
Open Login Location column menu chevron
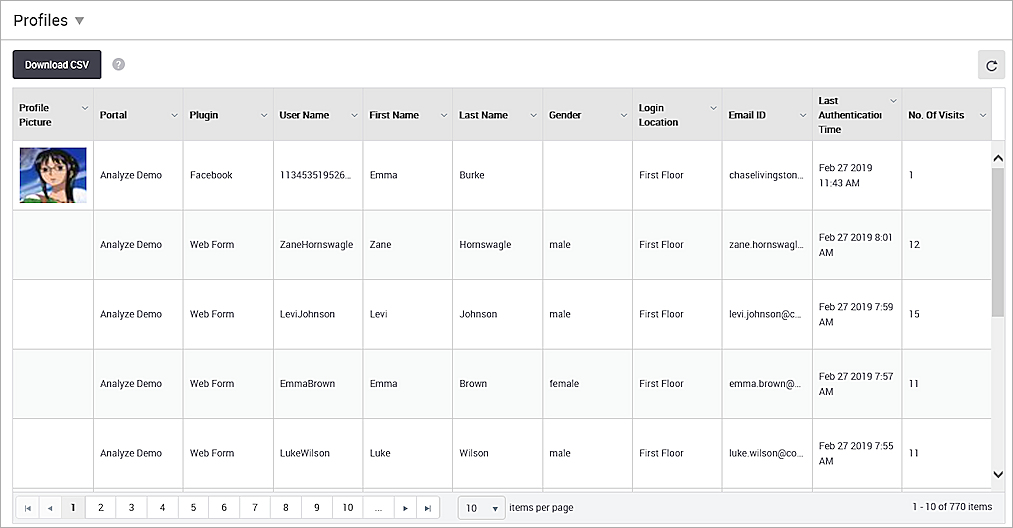[x=713, y=108]
